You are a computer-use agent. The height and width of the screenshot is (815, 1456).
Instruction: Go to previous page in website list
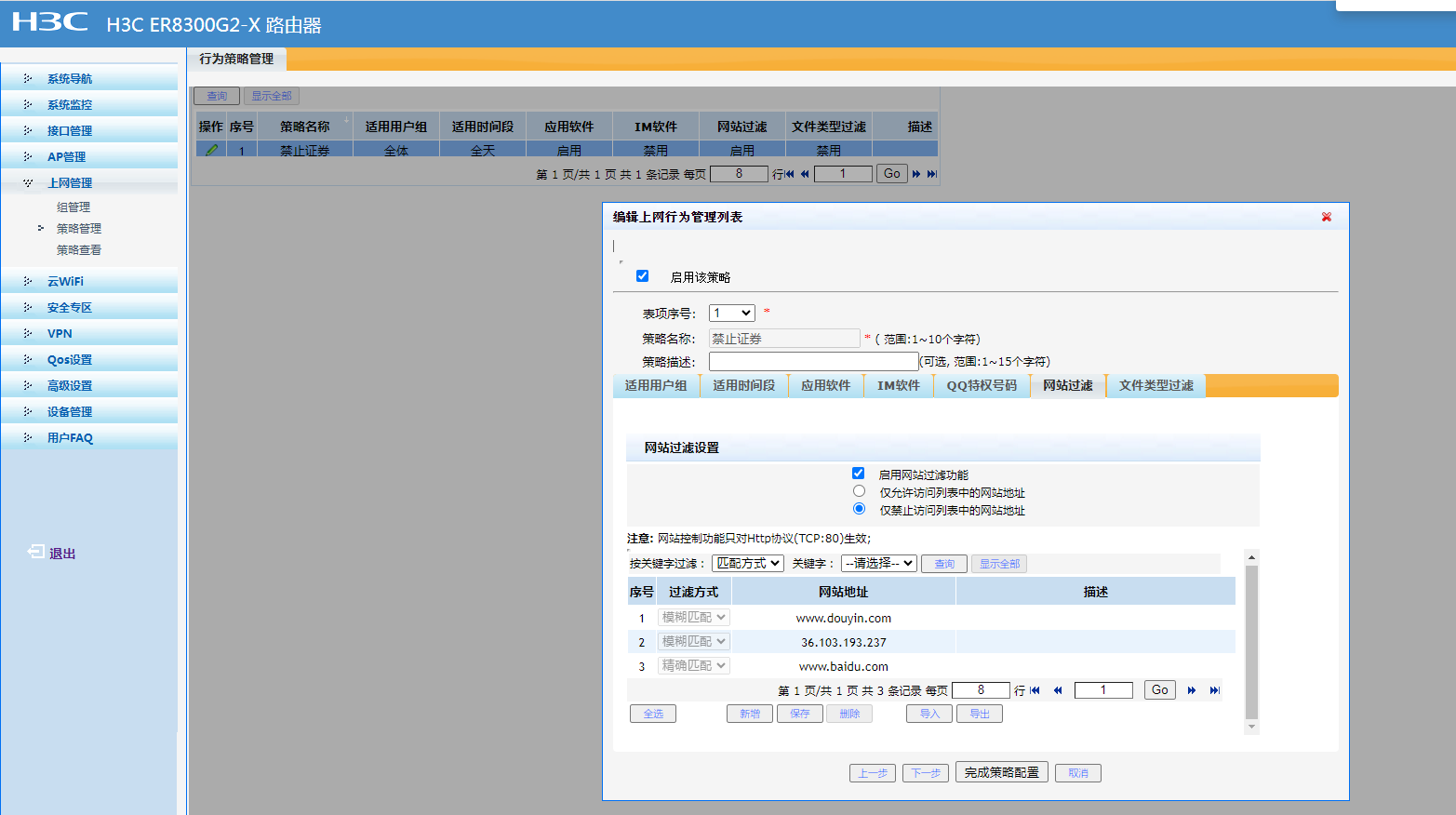(1058, 690)
